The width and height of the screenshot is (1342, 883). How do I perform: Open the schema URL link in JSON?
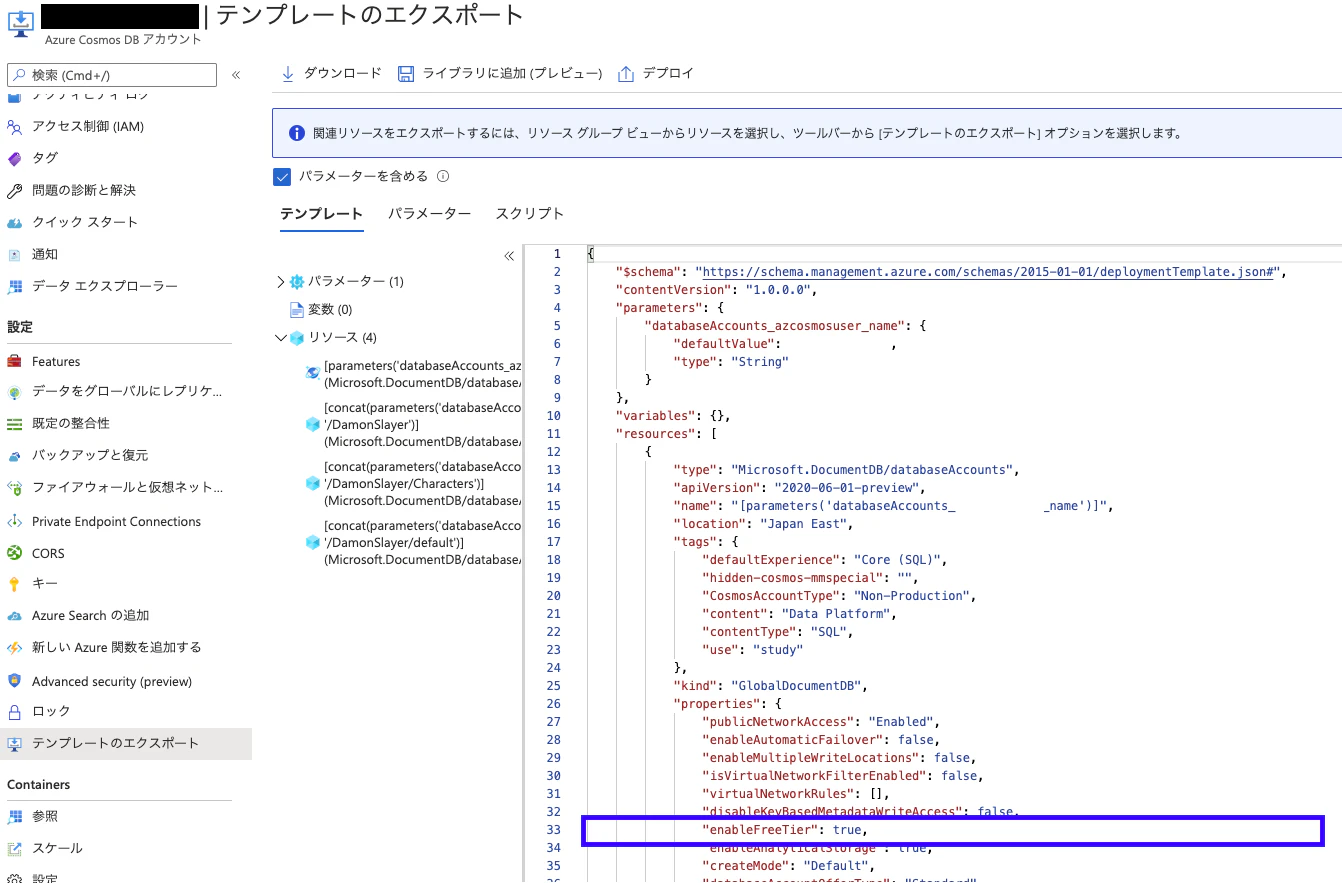tap(989, 272)
